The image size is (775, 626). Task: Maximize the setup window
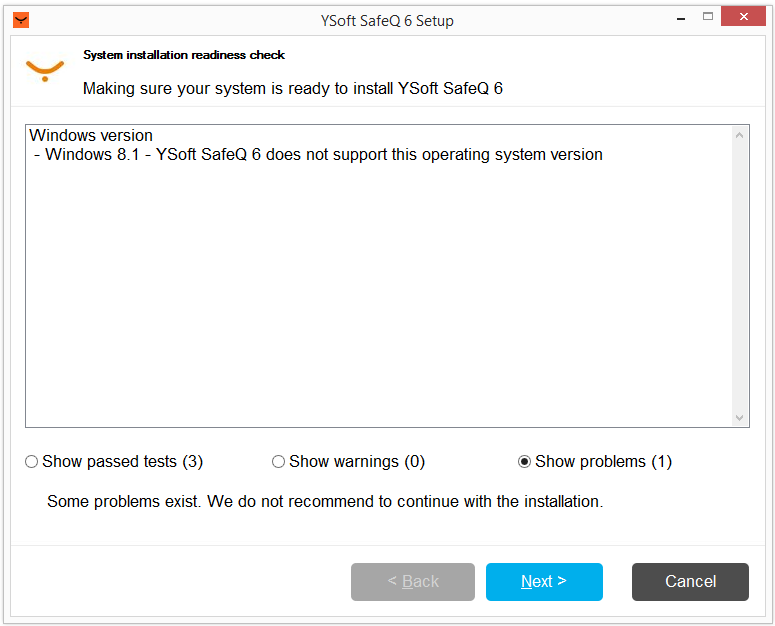[708, 17]
